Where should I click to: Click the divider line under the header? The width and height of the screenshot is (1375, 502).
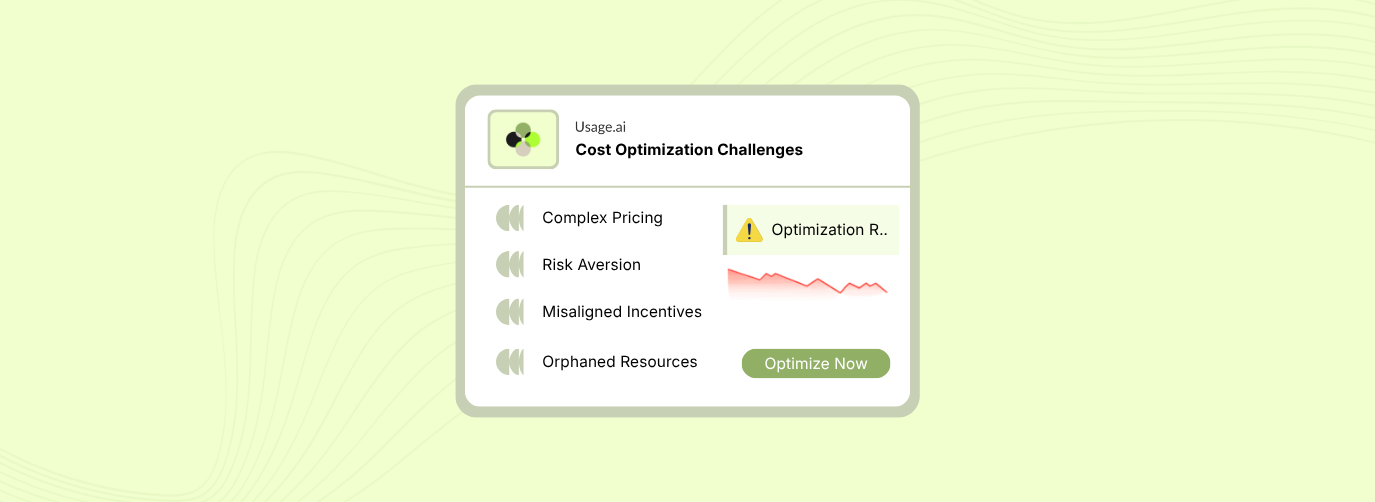tap(687, 187)
